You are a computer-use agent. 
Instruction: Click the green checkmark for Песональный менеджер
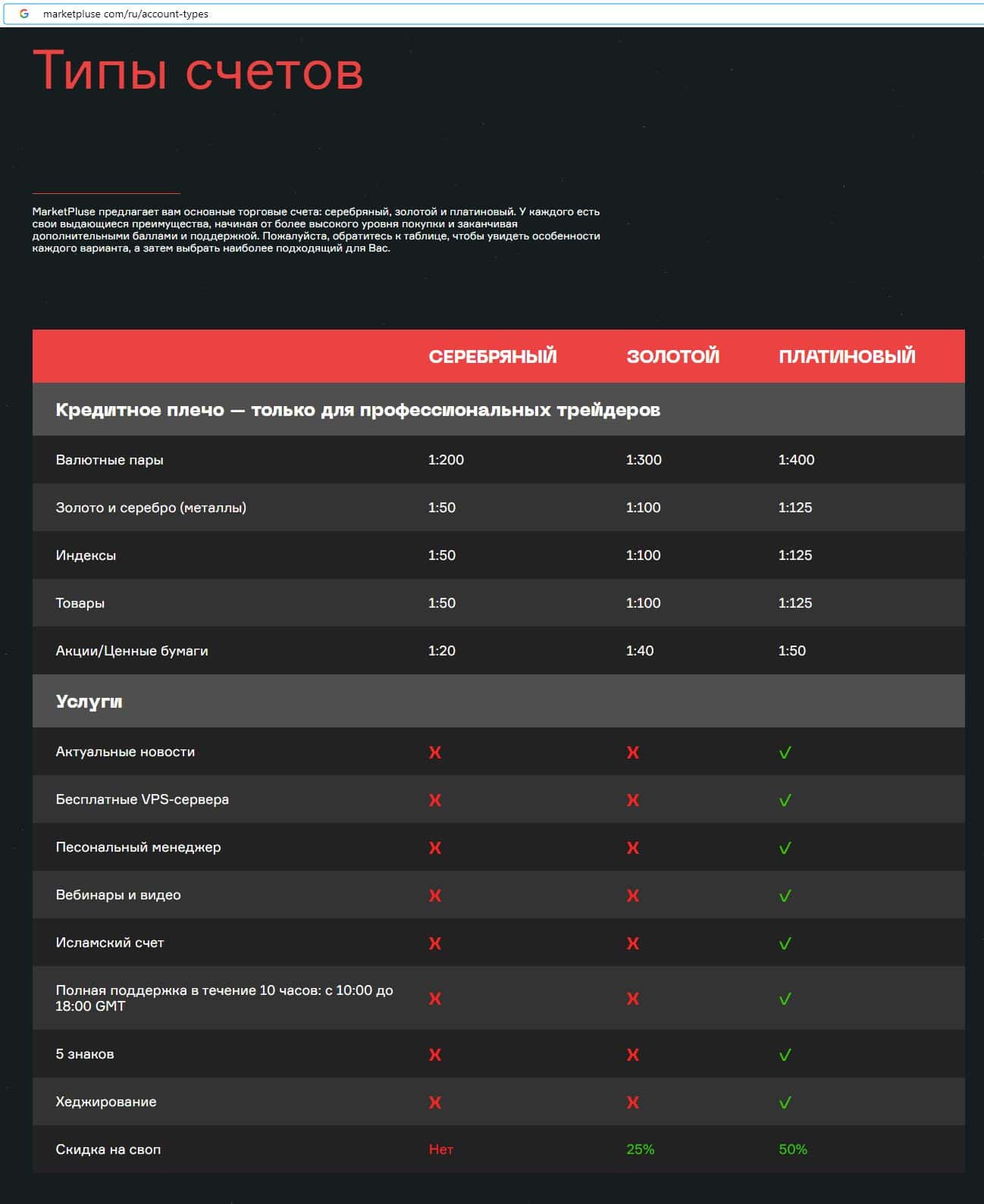[785, 848]
